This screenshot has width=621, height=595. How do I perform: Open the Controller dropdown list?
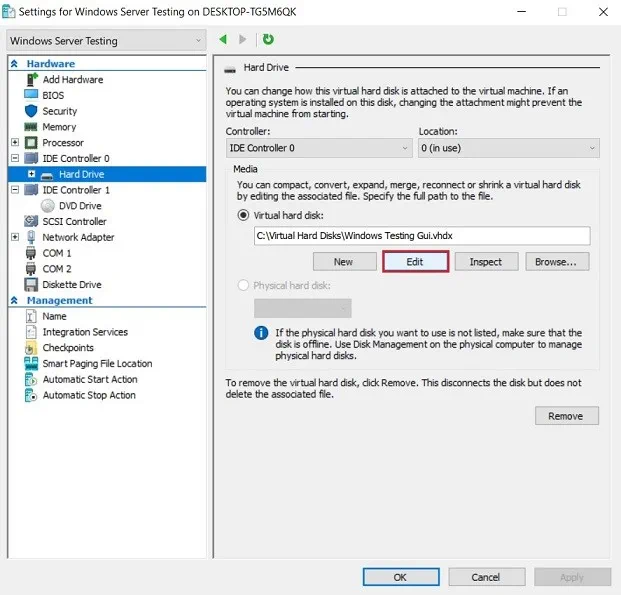[x=319, y=148]
